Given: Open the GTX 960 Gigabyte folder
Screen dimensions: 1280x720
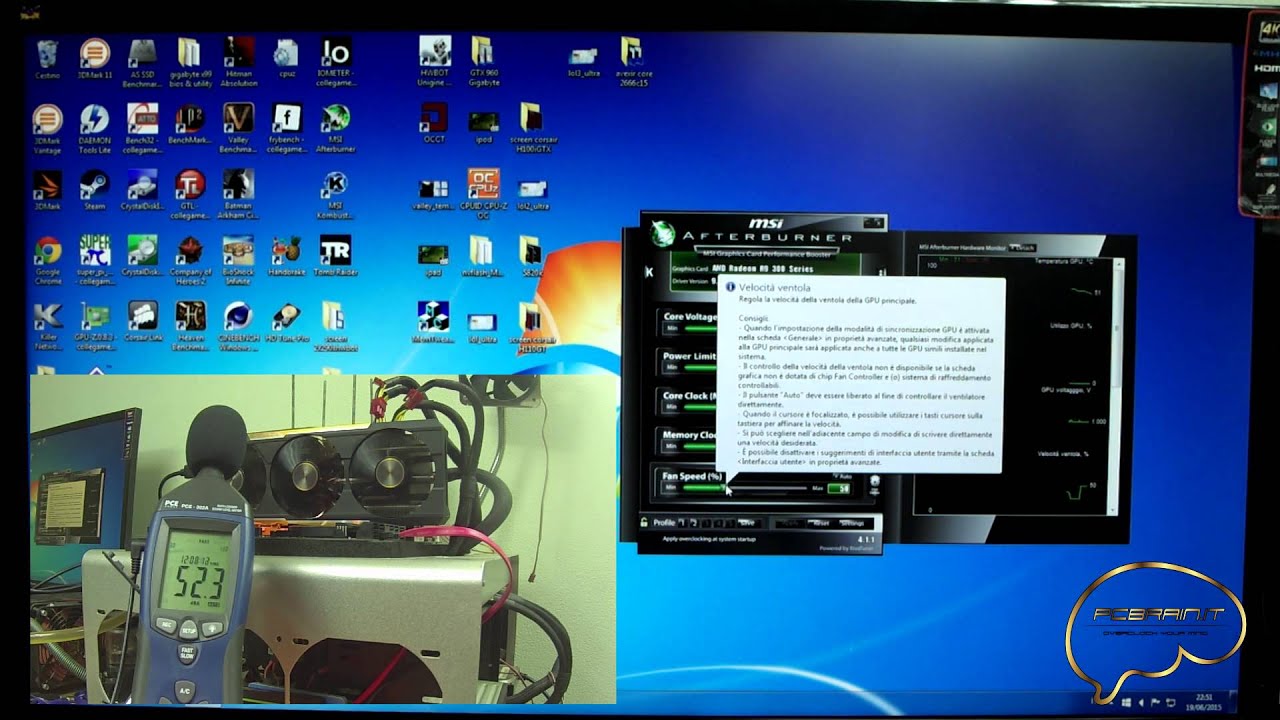Looking at the screenshot, I should (x=483, y=62).
